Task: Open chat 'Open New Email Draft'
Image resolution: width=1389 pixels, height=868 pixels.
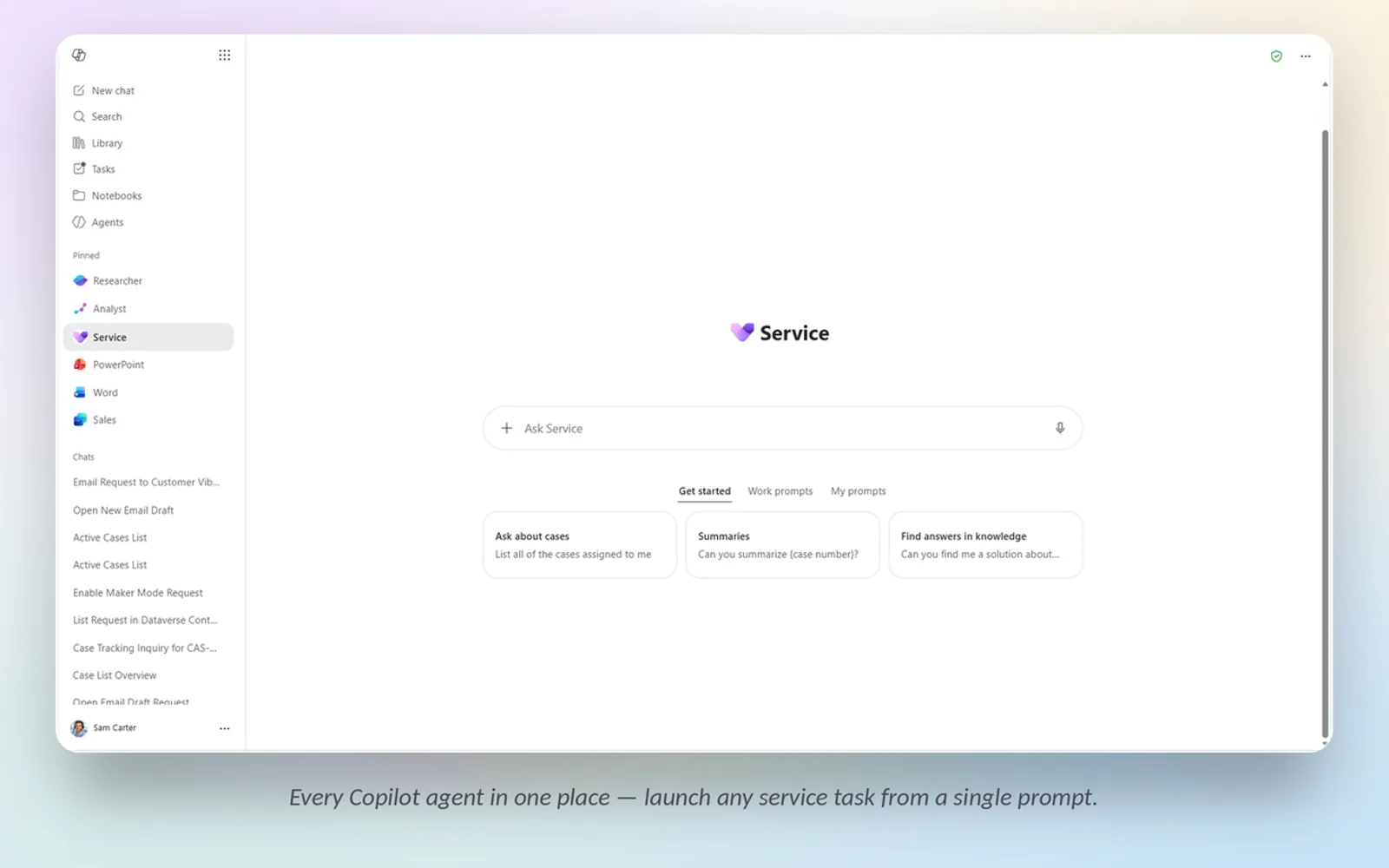Action: click(123, 510)
